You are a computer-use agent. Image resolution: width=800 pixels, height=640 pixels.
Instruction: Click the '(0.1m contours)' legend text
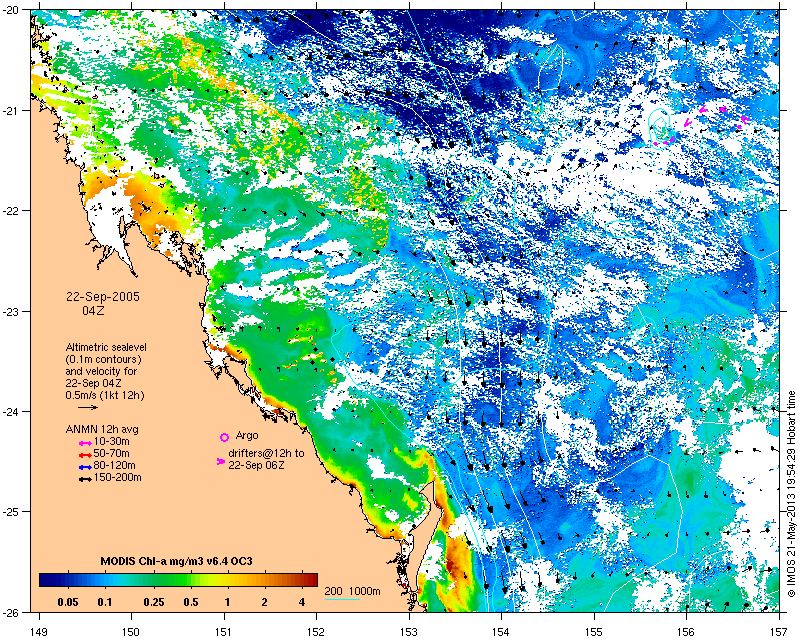point(104,359)
